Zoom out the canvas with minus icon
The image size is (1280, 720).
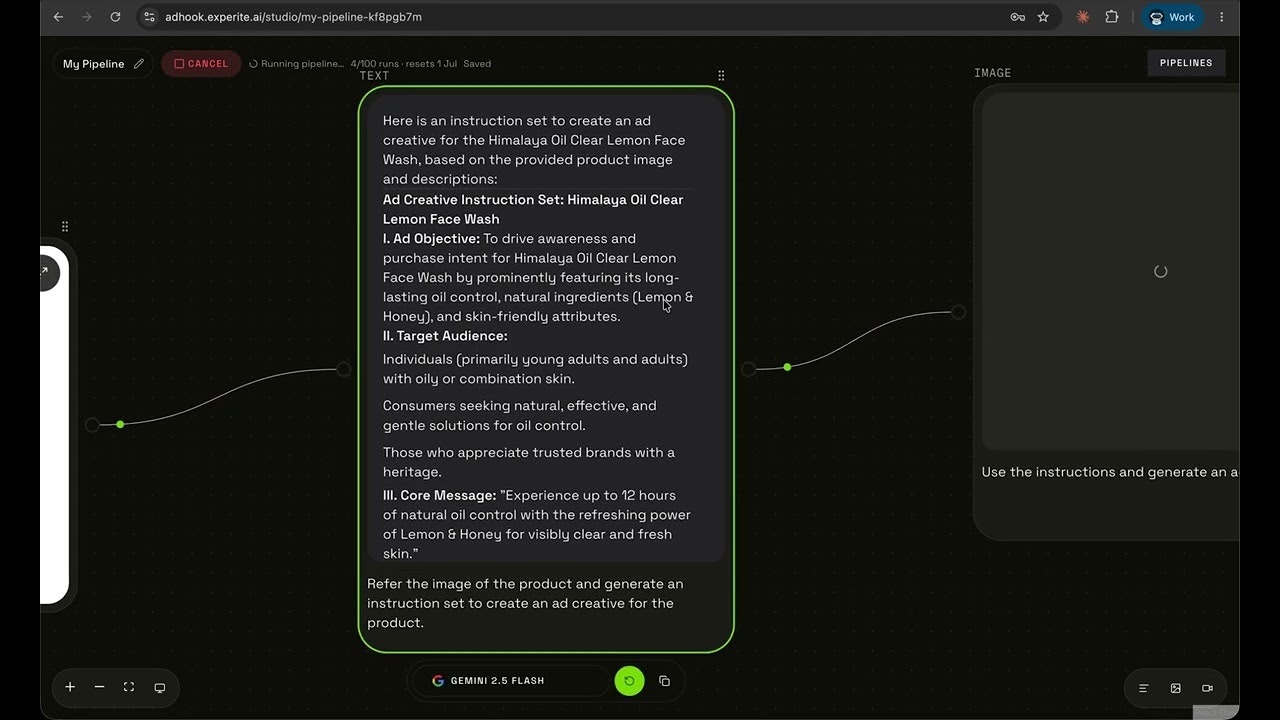click(99, 687)
